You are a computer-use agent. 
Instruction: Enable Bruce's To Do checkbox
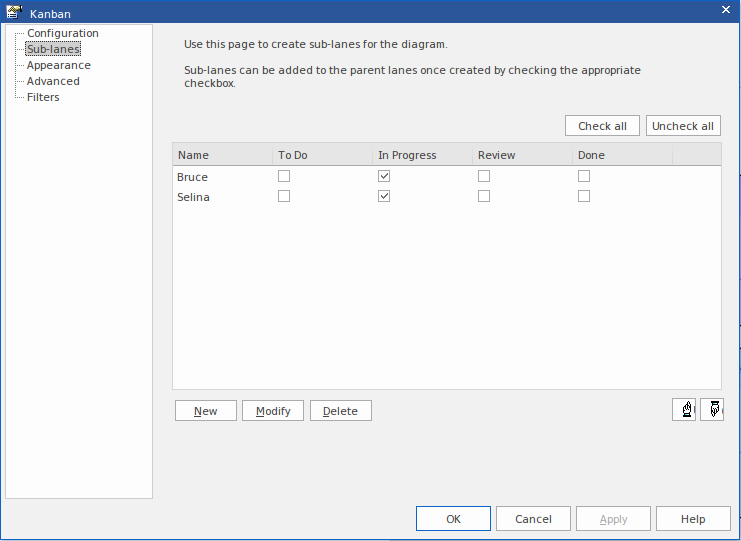284,176
